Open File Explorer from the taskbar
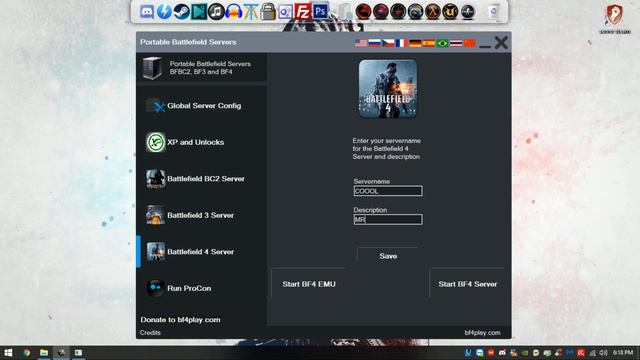The image size is (640, 360). (x=44, y=353)
